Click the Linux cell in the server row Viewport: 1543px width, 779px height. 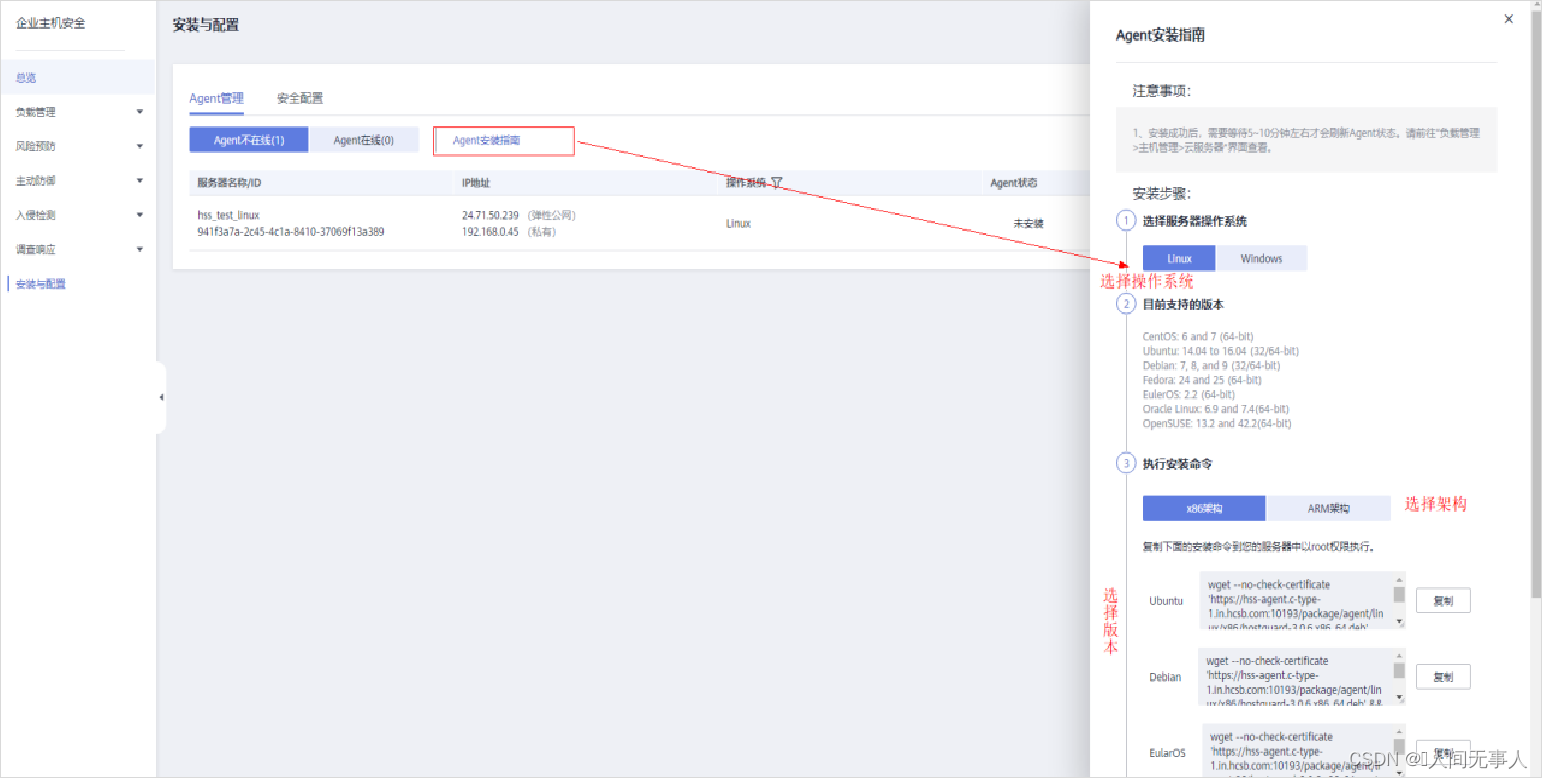coord(738,224)
